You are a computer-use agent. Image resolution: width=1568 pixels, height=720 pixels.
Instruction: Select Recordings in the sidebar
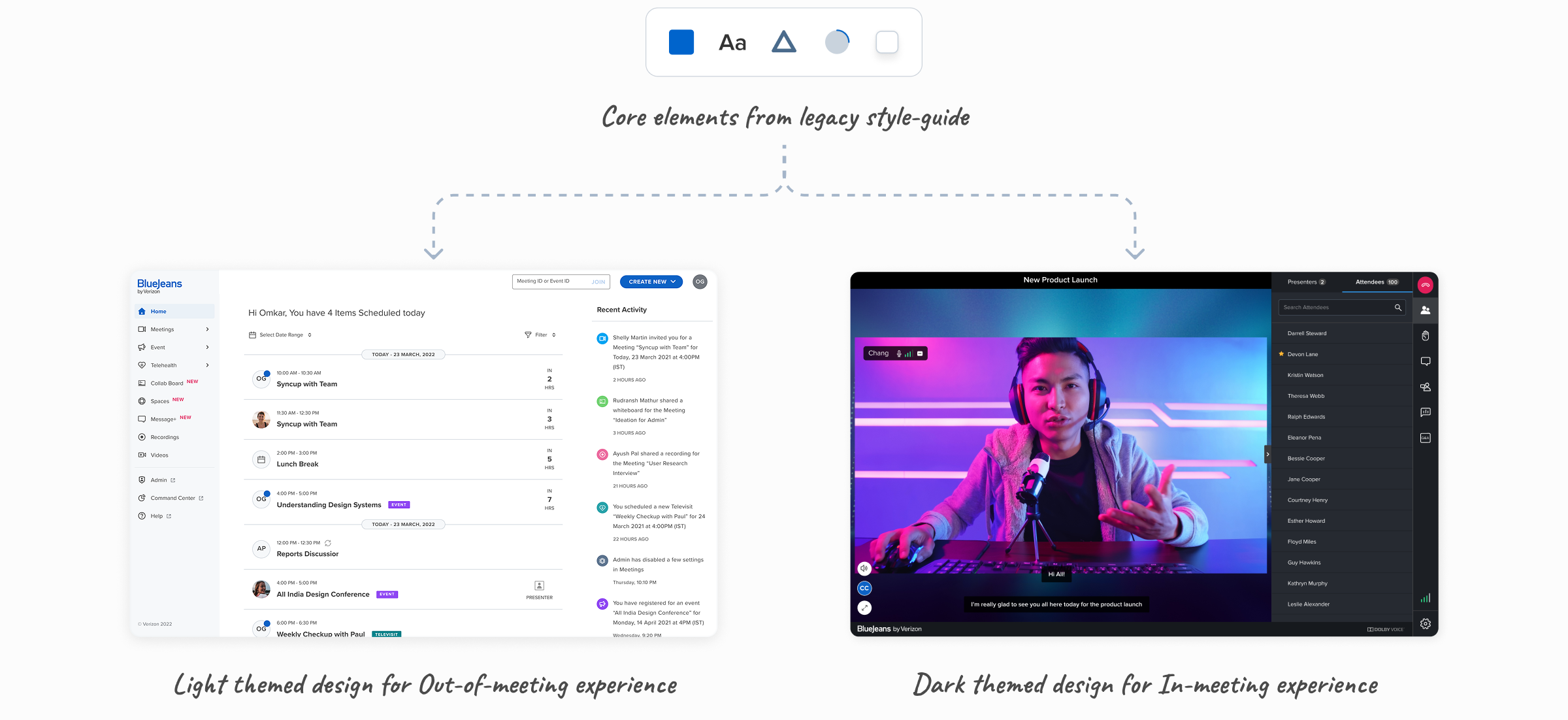click(x=164, y=437)
